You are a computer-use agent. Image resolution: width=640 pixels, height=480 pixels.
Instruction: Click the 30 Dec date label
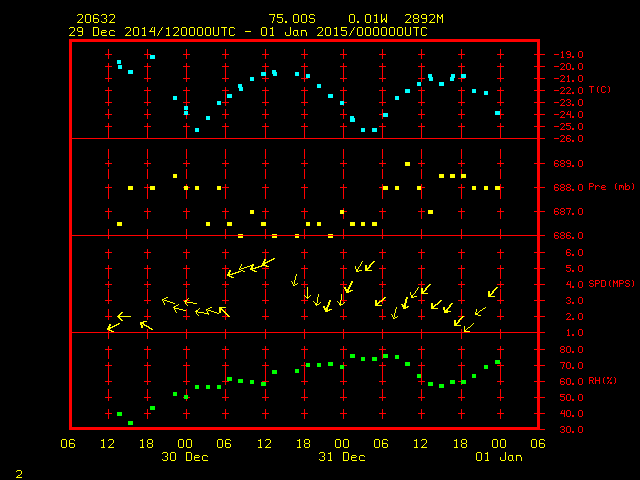click(185, 457)
